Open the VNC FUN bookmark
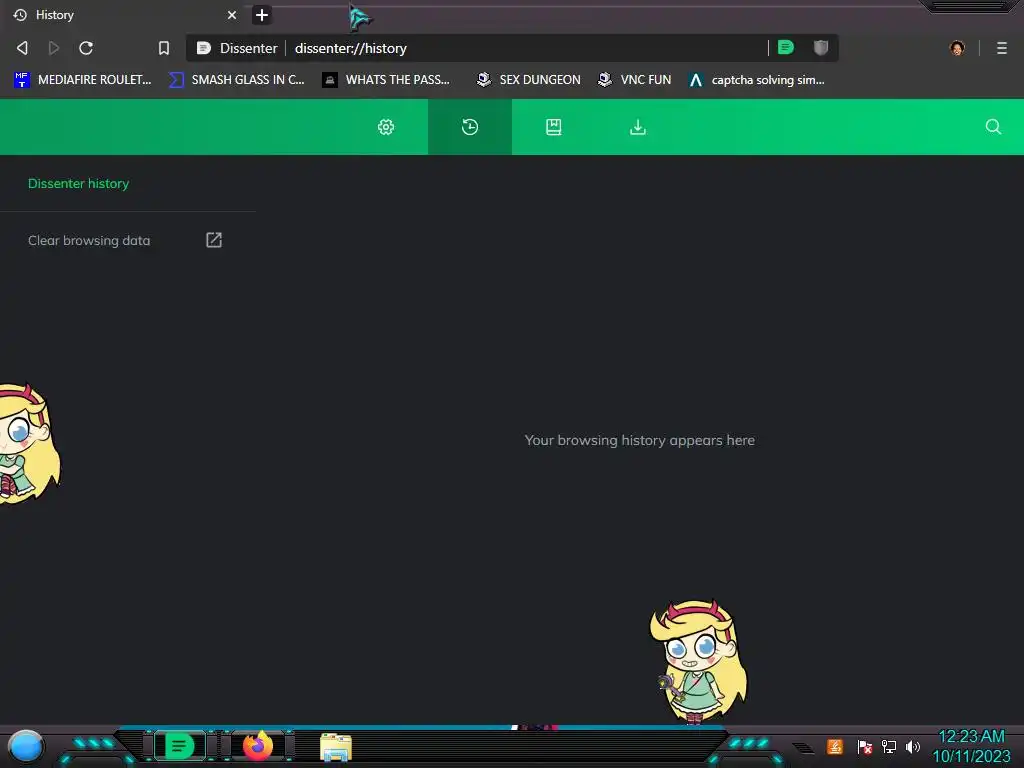This screenshot has width=1024, height=768. pos(635,80)
